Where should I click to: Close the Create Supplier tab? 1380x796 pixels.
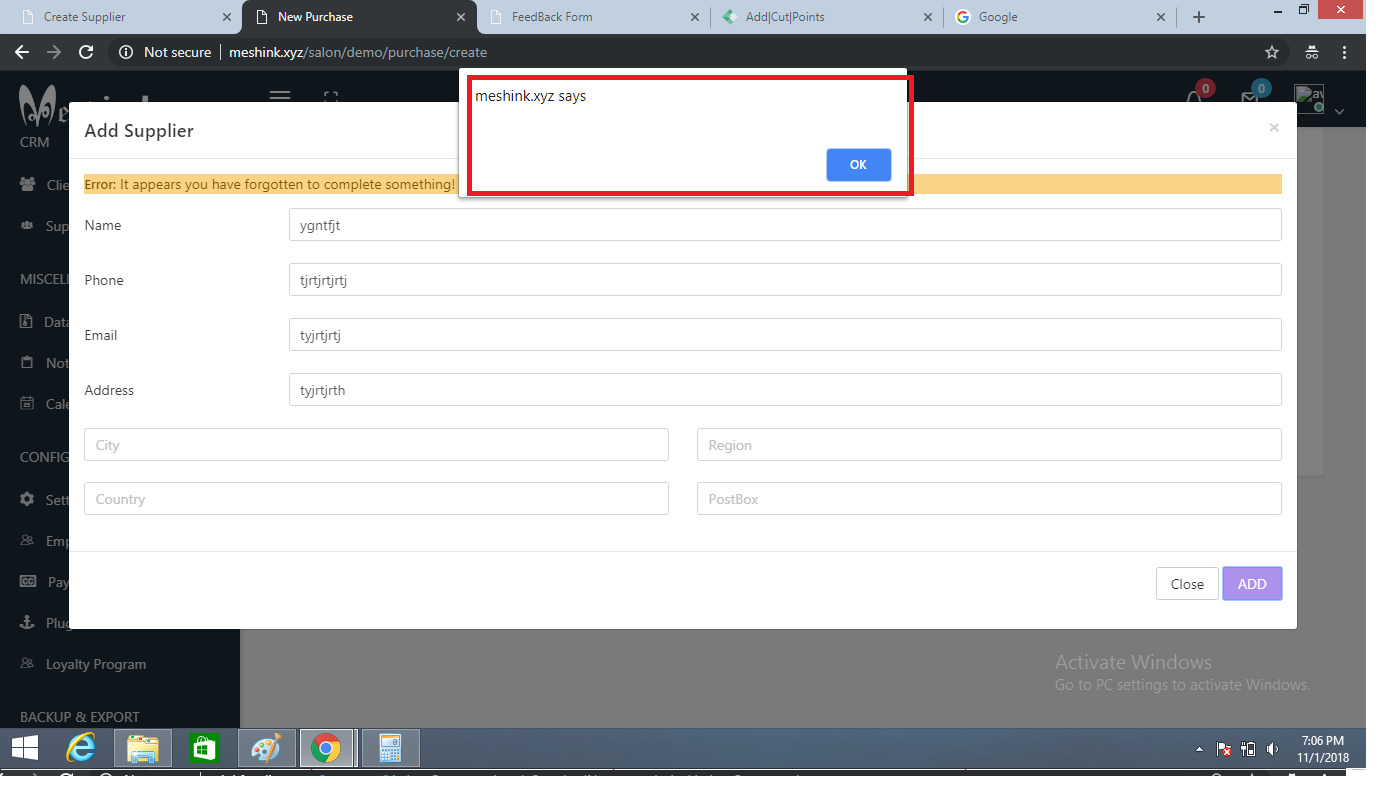pos(227,17)
